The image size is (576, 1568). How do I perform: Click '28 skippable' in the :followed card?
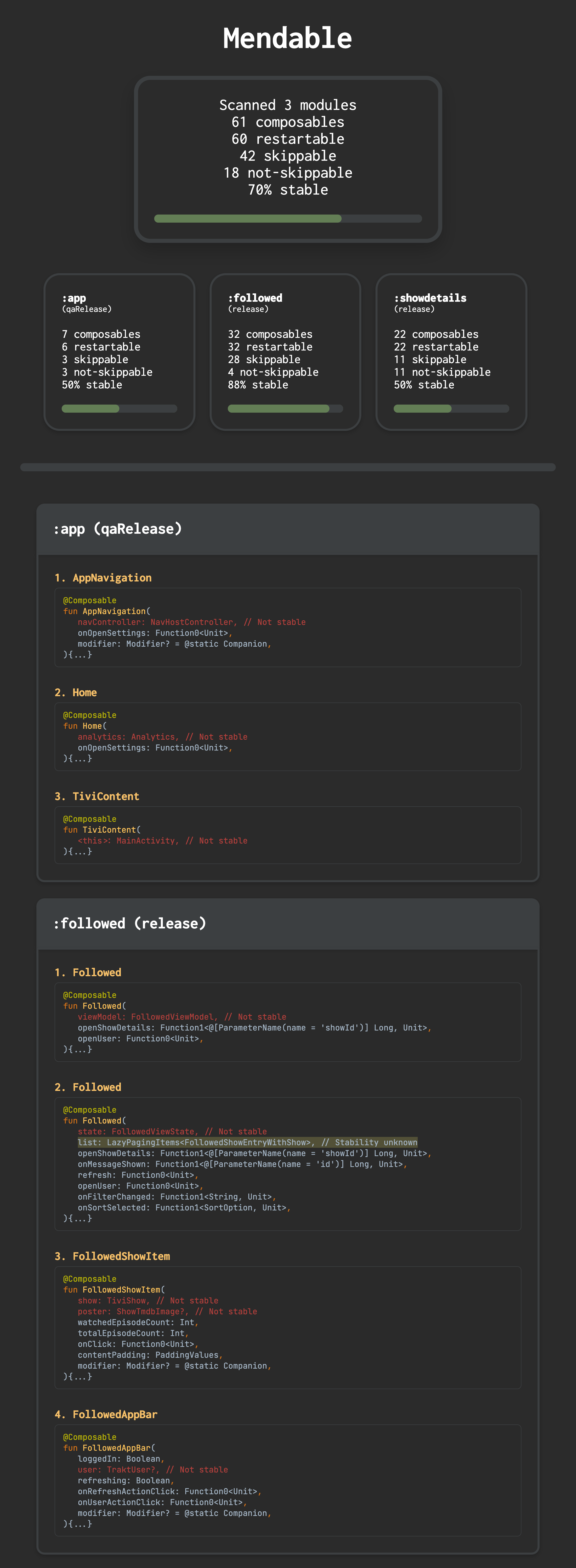264,360
